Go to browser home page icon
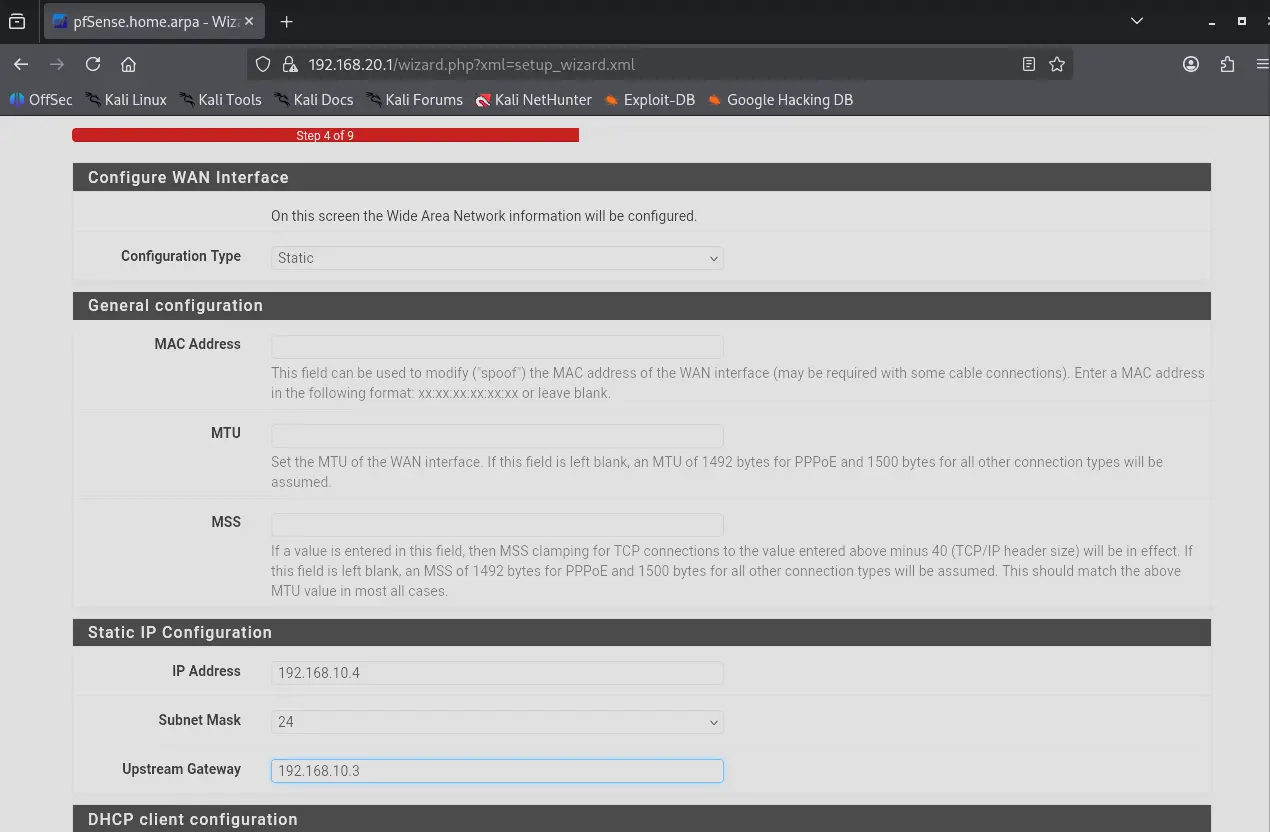The height and width of the screenshot is (832, 1270). [x=128, y=64]
